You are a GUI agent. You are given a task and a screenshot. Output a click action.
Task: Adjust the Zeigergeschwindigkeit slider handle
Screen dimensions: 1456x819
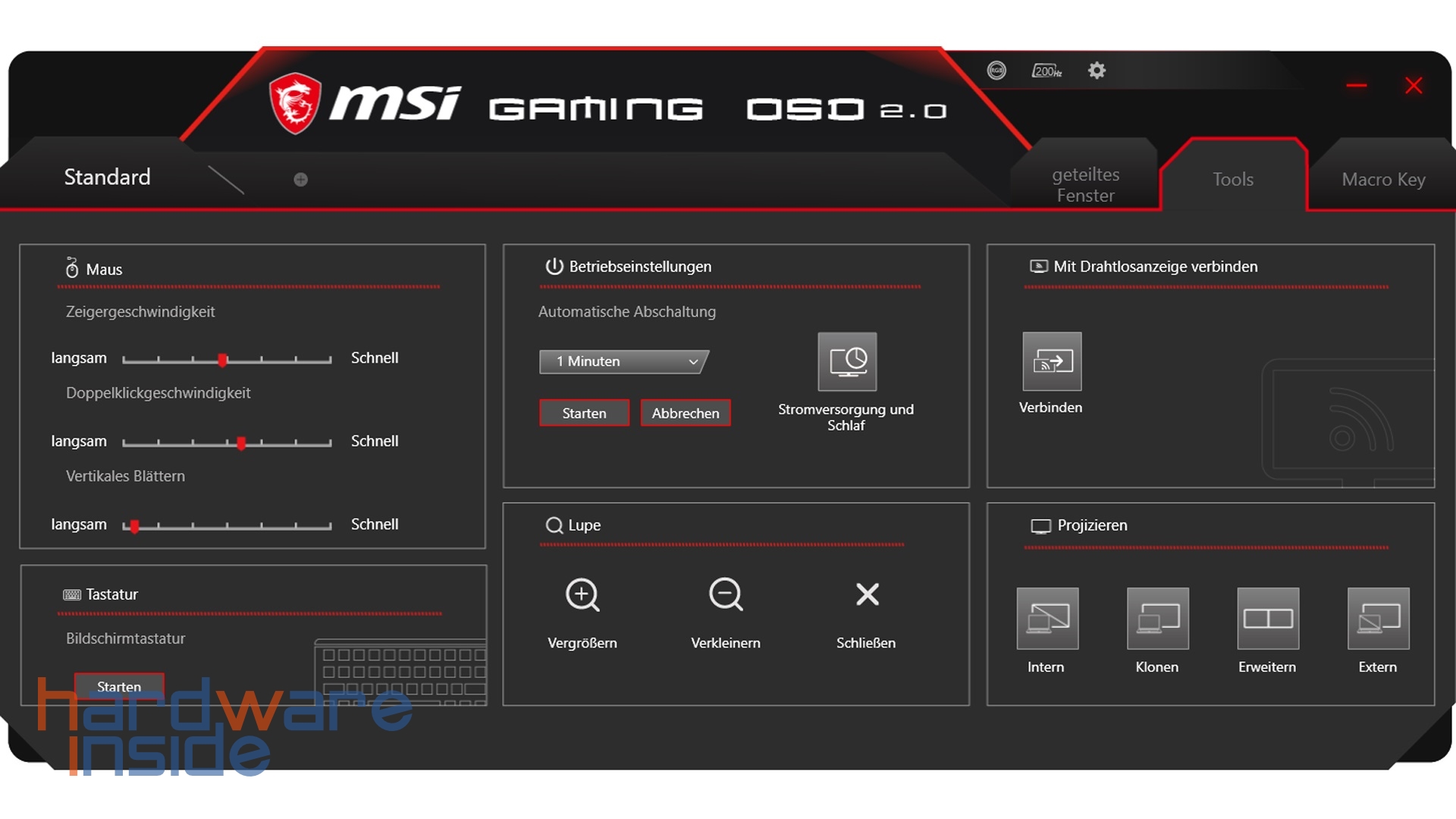222,360
